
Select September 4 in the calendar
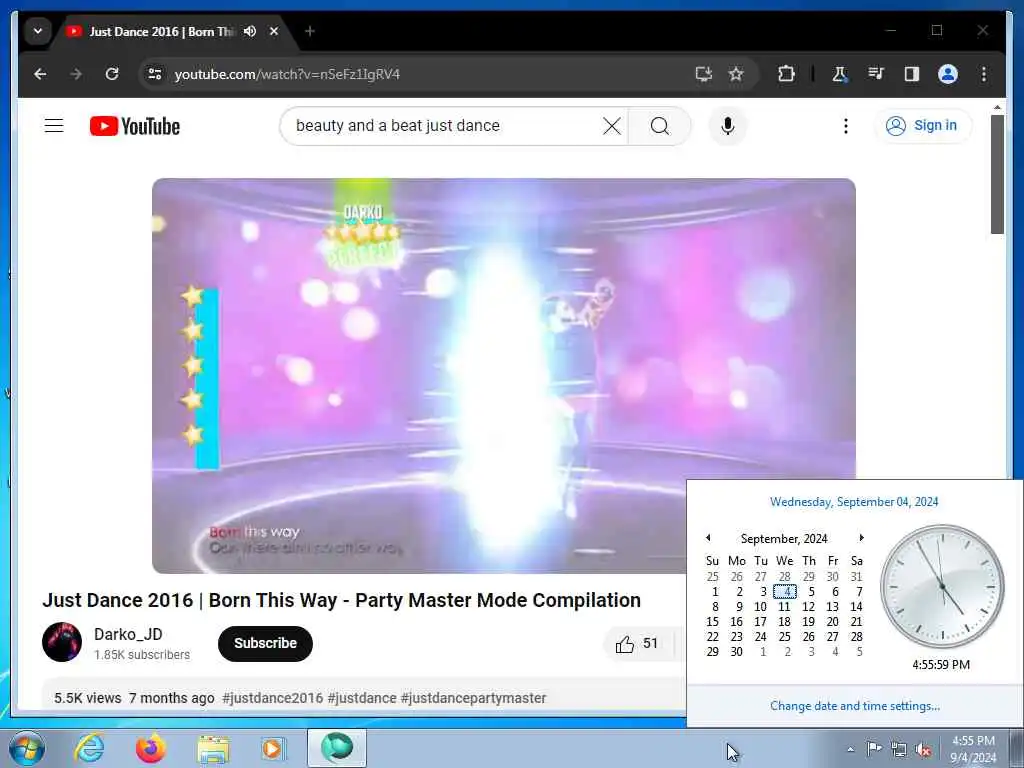tap(785, 592)
